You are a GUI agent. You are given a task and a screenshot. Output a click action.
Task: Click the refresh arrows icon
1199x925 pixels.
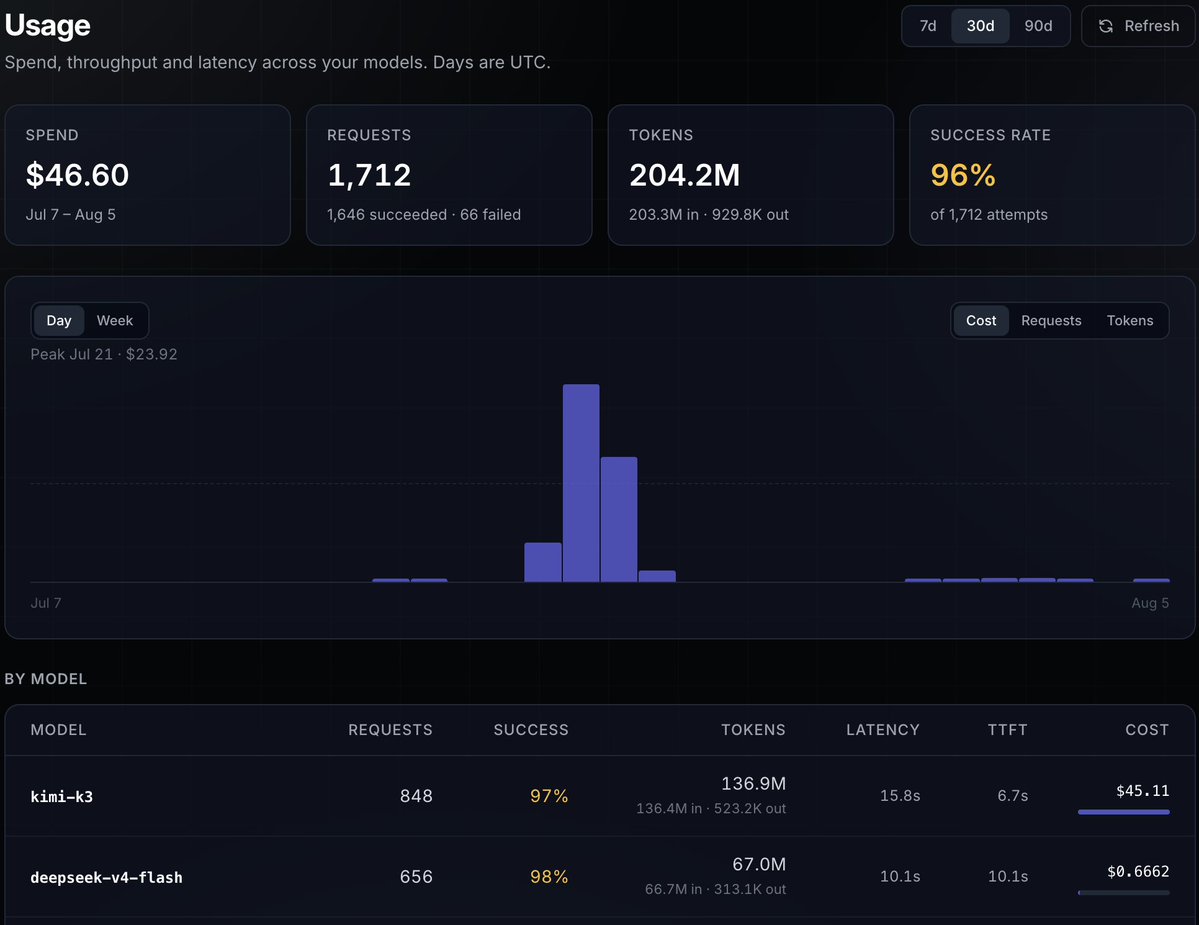pos(1106,26)
